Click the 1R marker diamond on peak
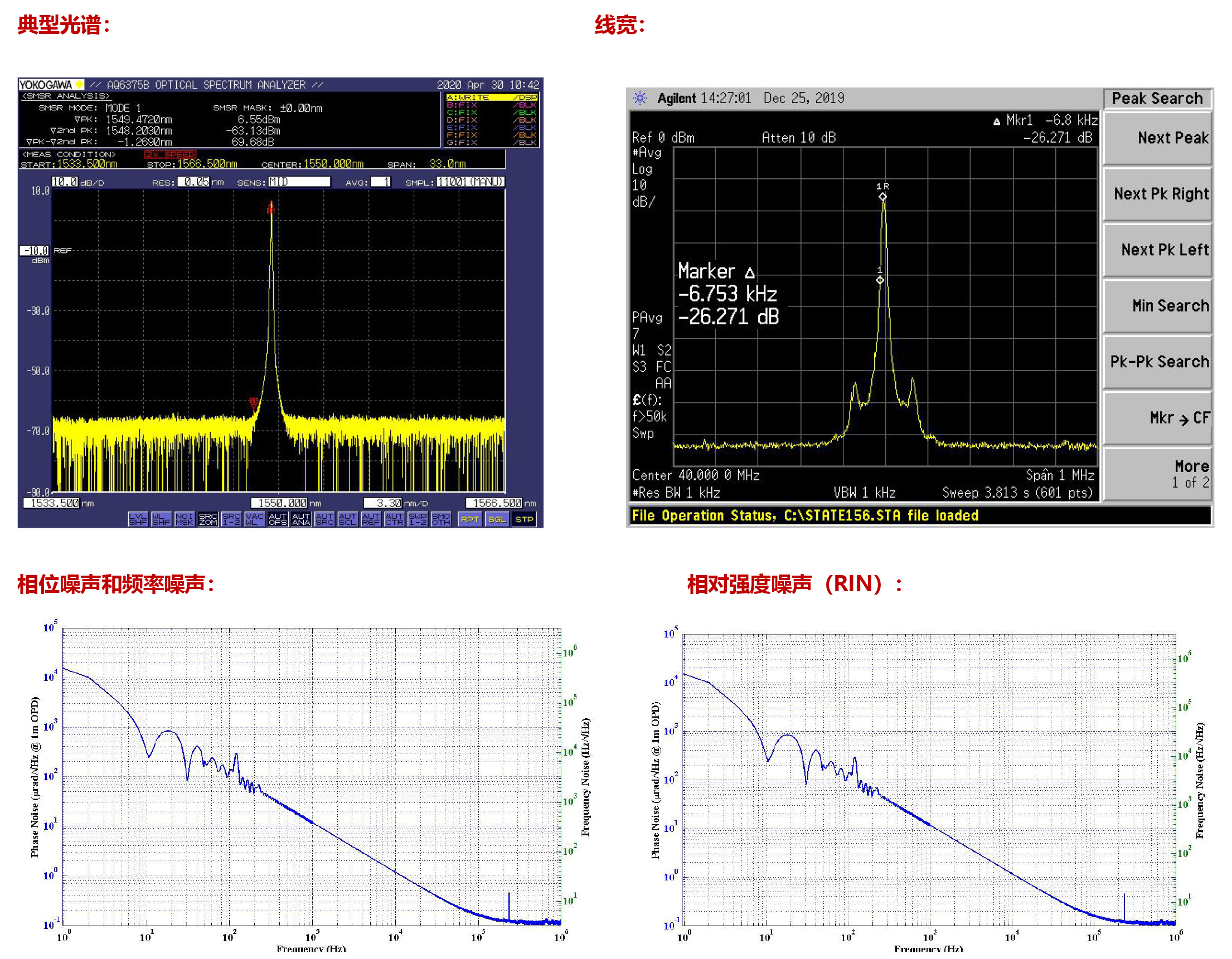This screenshot has width=1232, height=959. point(882,197)
